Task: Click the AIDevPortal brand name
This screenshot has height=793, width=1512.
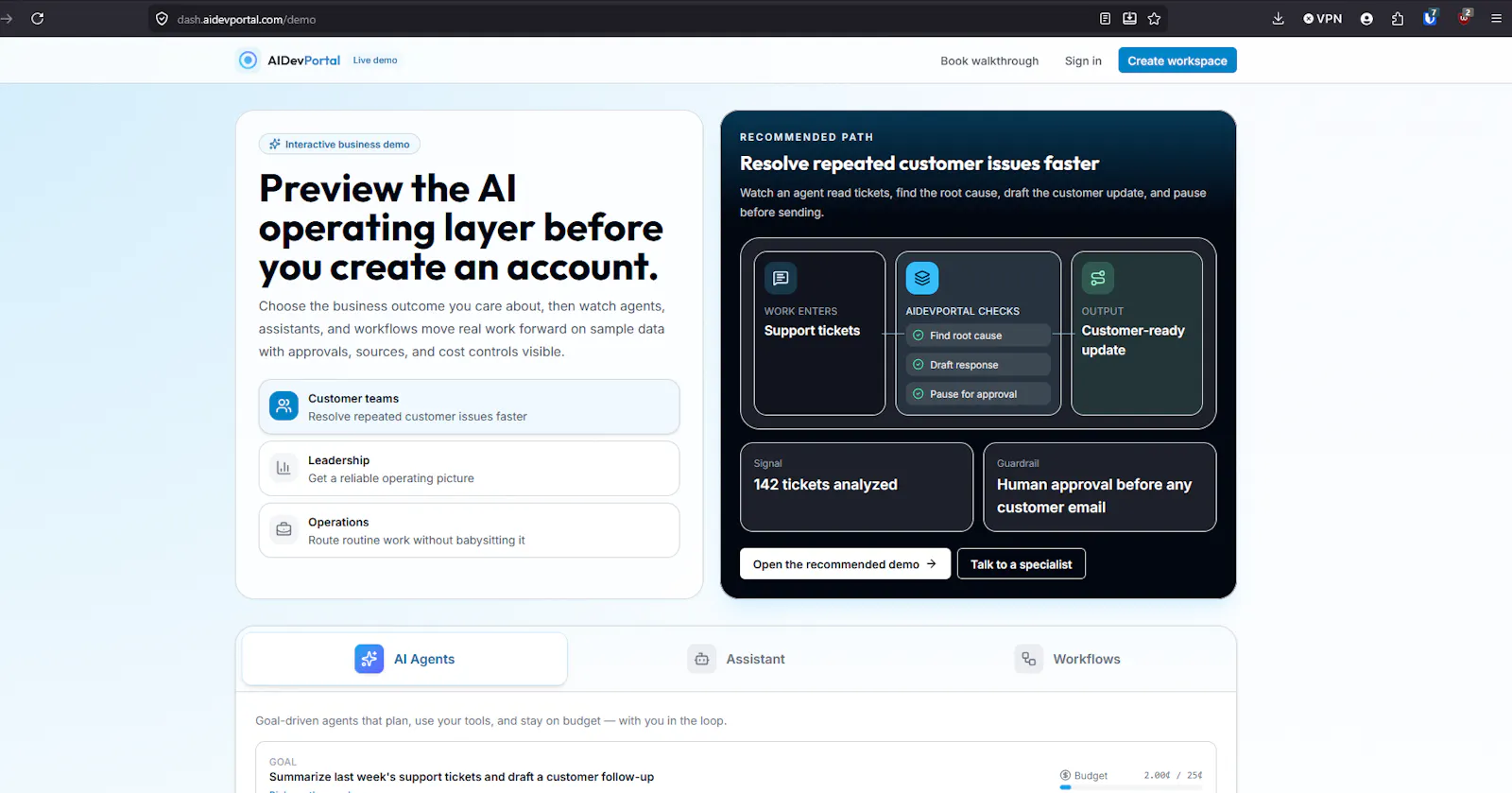Action: click(303, 60)
